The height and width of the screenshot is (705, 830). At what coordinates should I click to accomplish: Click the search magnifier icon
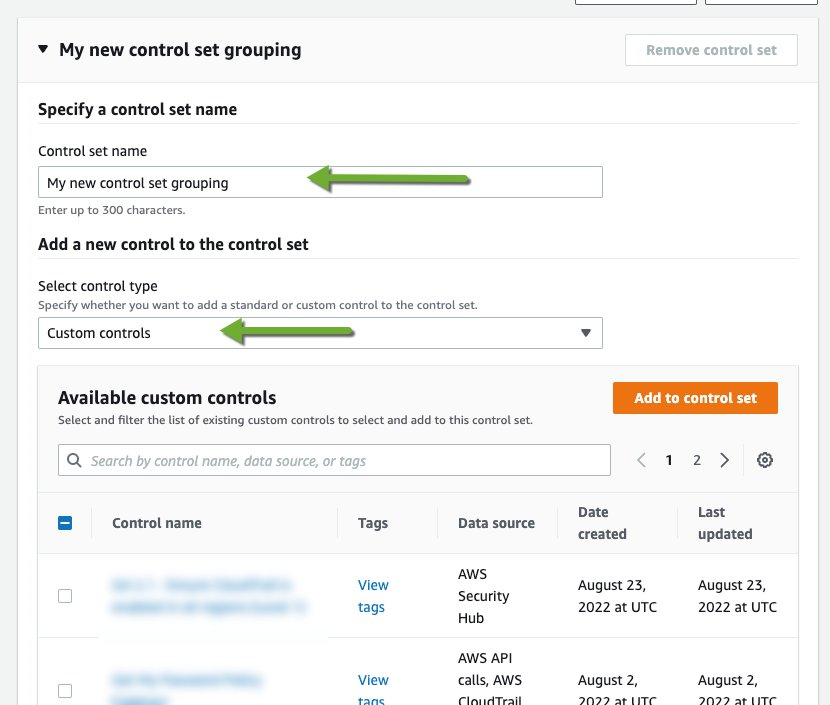(x=74, y=459)
